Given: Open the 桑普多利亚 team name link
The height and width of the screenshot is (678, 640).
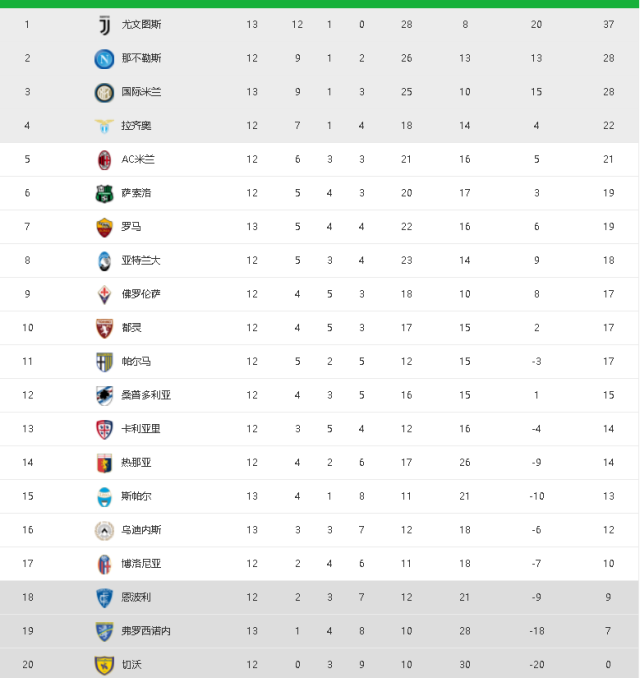Looking at the screenshot, I should pos(146,395).
